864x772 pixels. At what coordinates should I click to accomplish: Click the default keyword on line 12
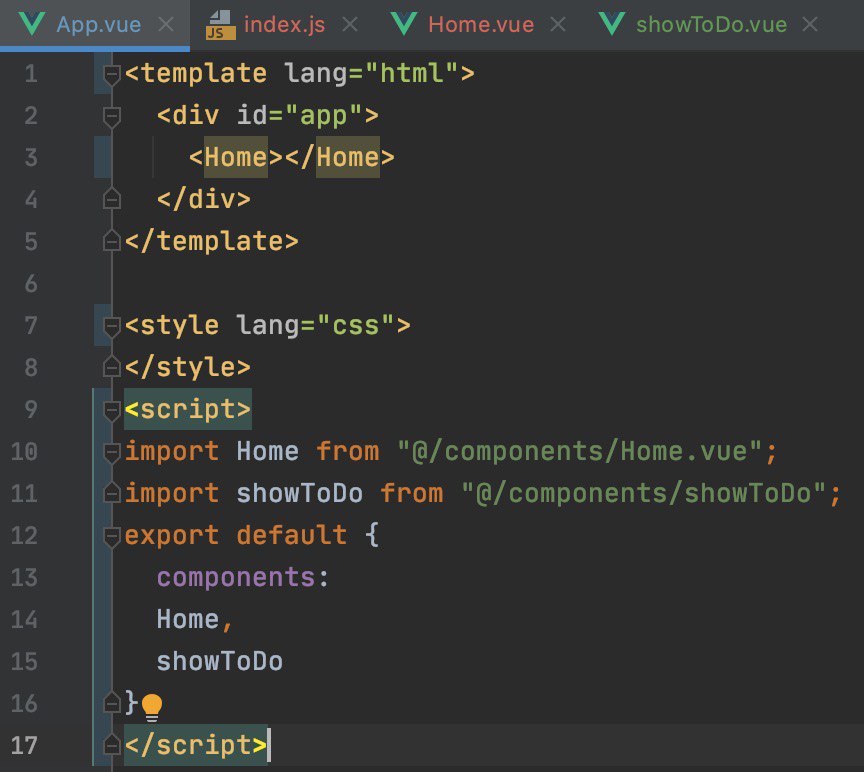(292, 535)
